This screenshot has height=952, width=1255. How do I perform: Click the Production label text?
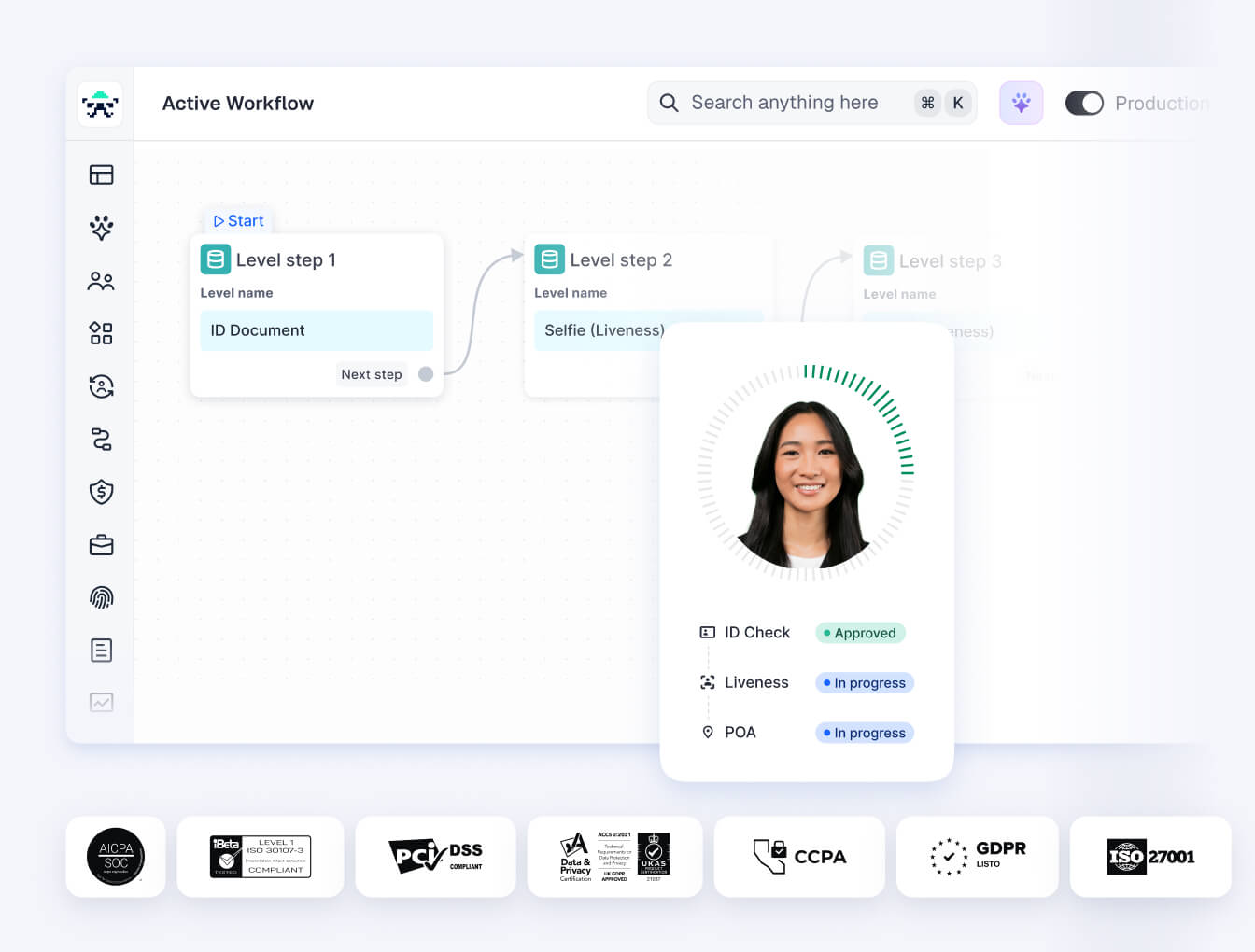point(1163,104)
